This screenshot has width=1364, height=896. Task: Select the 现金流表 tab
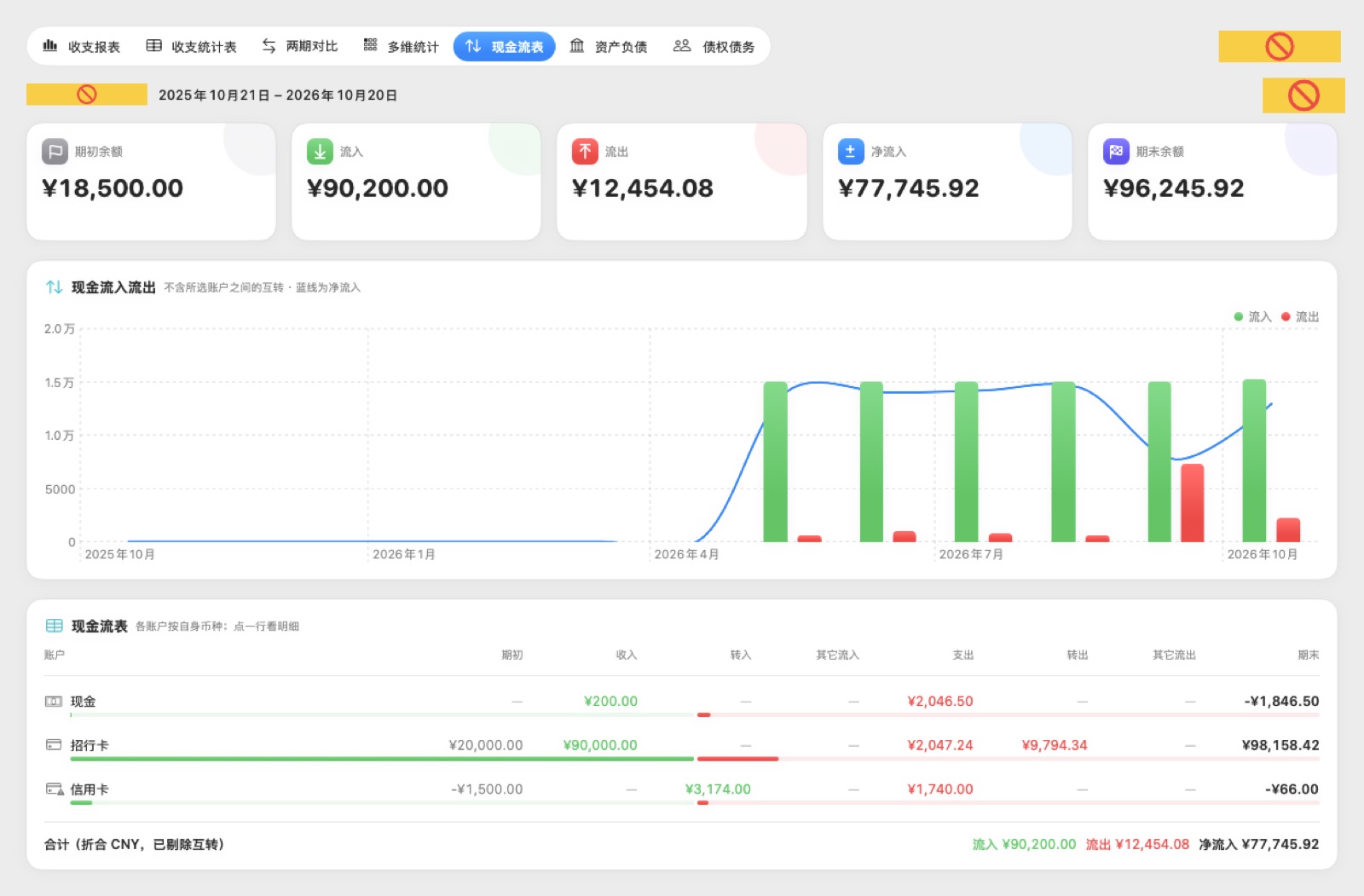tap(504, 47)
